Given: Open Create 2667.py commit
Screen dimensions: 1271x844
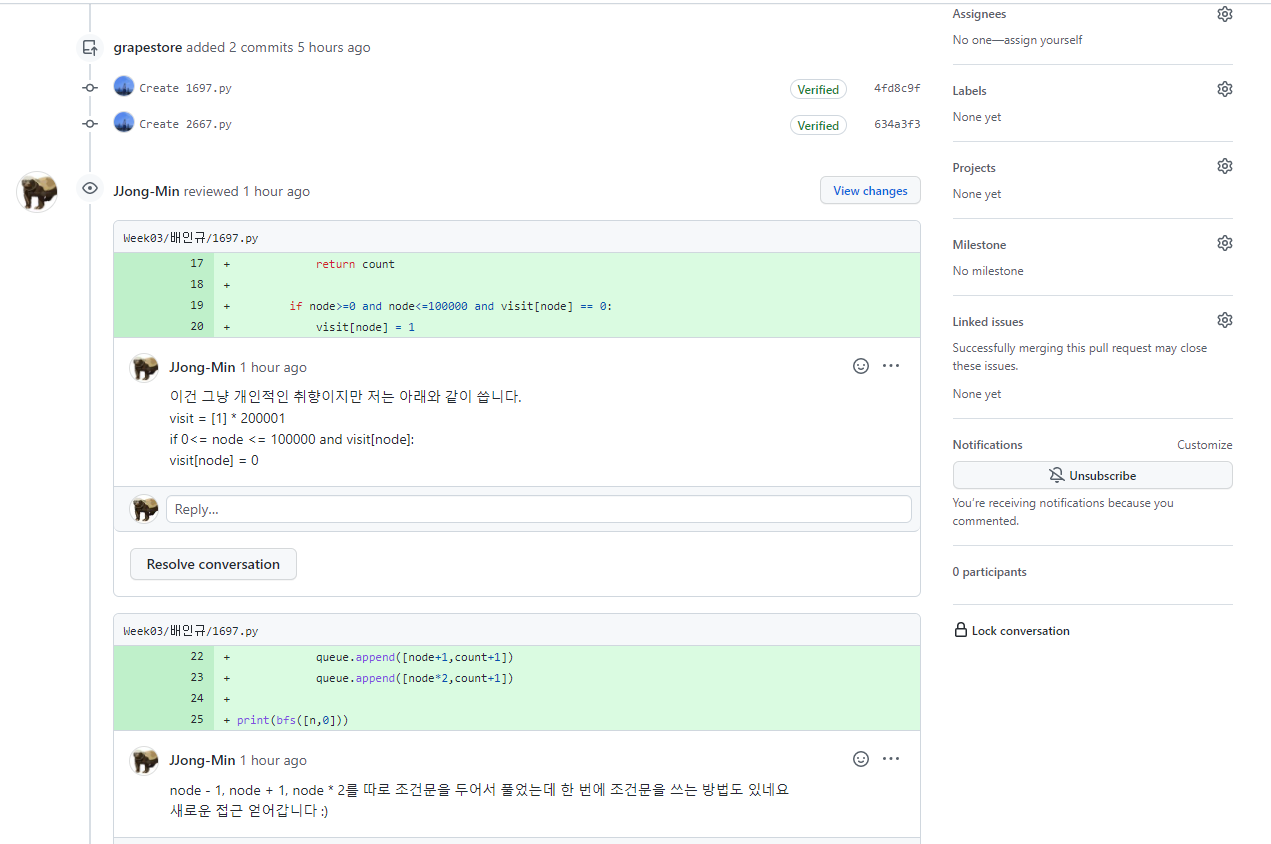Looking at the screenshot, I should [185, 124].
